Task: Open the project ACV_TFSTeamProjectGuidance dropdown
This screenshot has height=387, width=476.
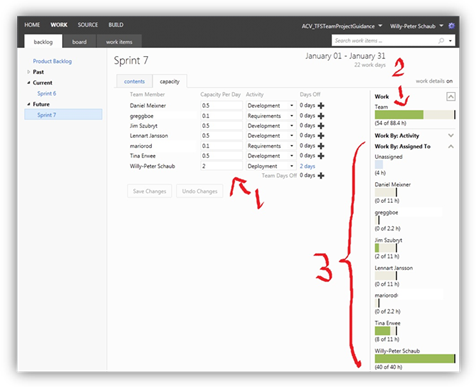Action: [x=380, y=26]
